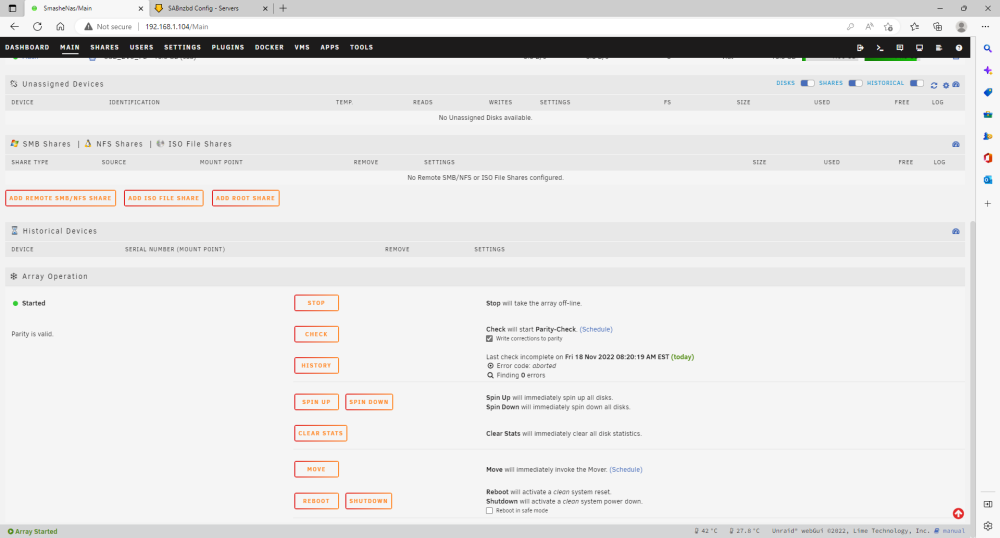This screenshot has width=1000, height=538.
Task: Click Add Root Share button
Action: coord(246,198)
